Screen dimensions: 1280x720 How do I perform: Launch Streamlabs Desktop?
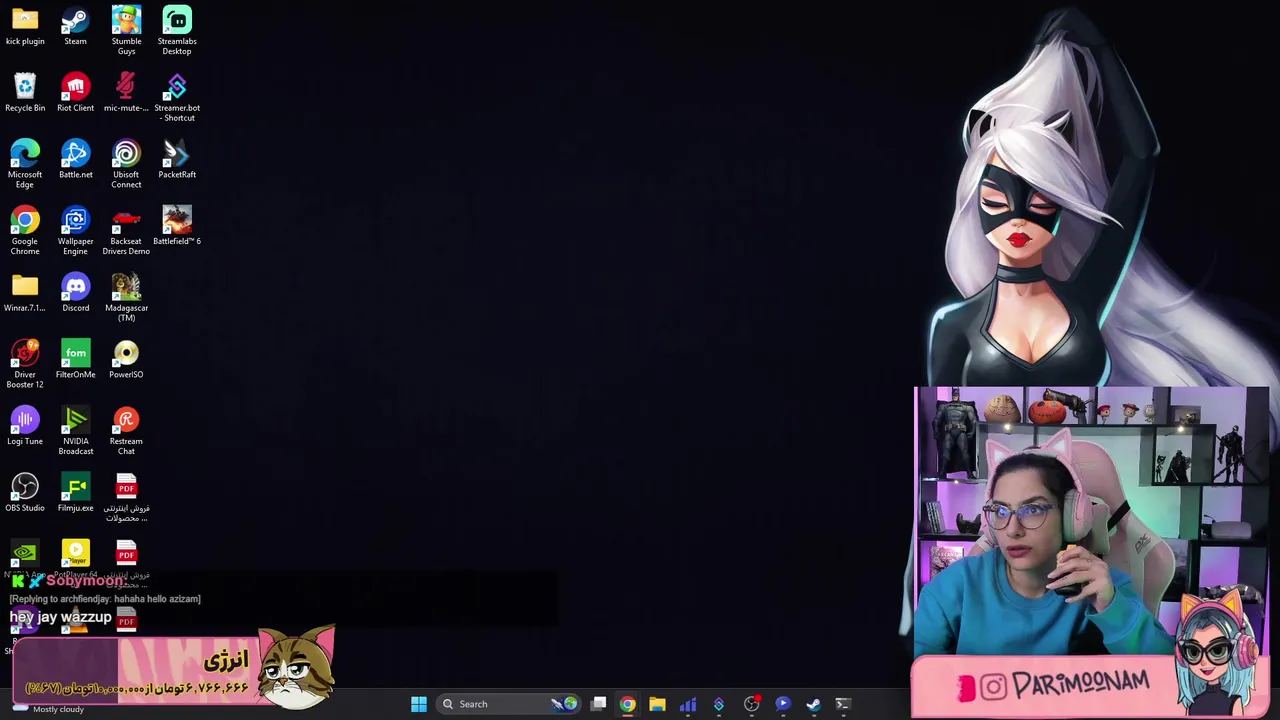click(177, 30)
